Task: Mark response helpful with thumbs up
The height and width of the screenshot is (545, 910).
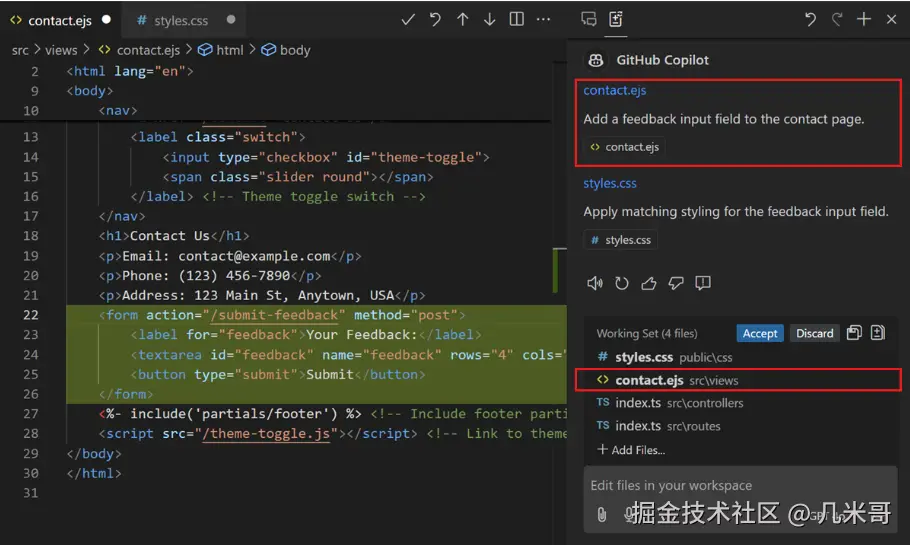Action: point(649,283)
